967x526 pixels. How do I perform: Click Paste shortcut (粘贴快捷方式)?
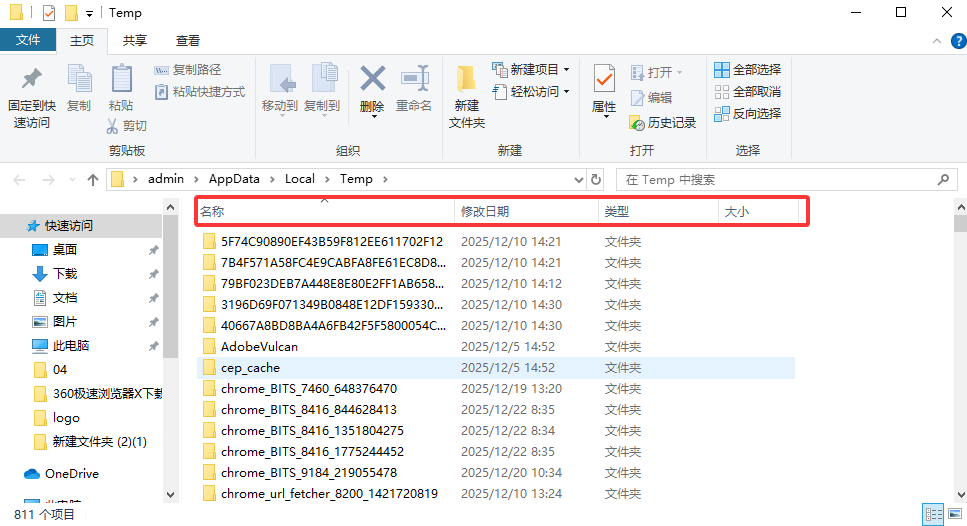pyautogui.click(x=200, y=92)
